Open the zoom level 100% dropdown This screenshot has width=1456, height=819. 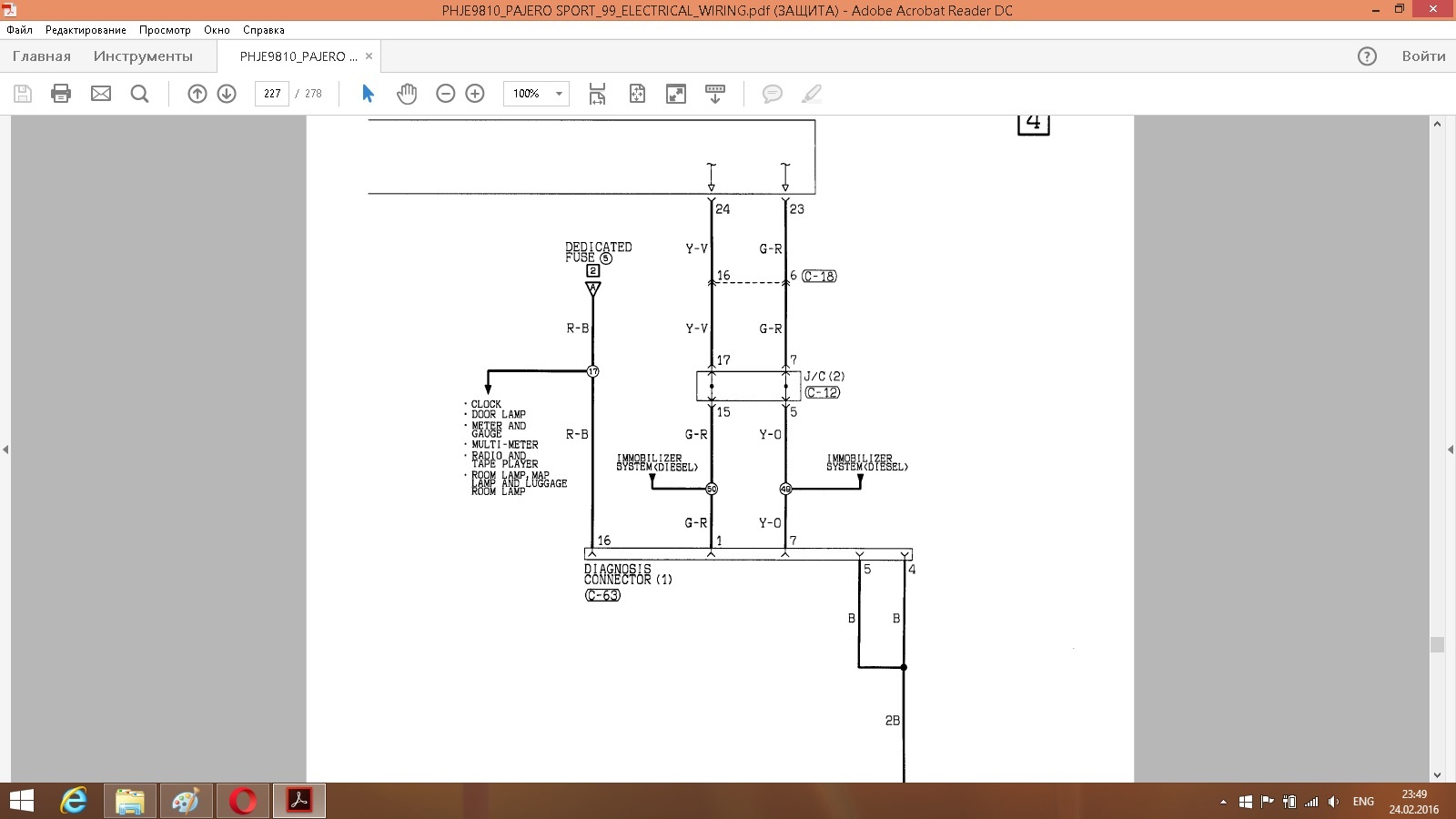(559, 94)
